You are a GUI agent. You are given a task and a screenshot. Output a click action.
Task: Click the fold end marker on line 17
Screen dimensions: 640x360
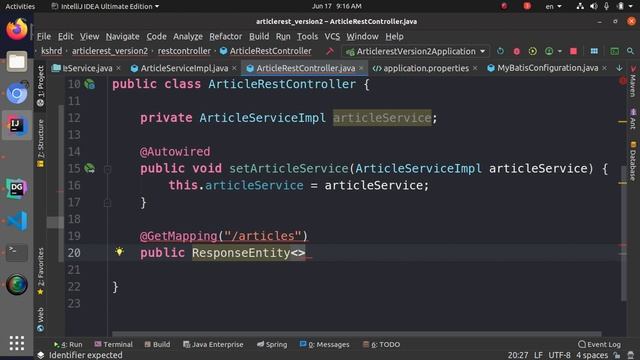[107, 202]
